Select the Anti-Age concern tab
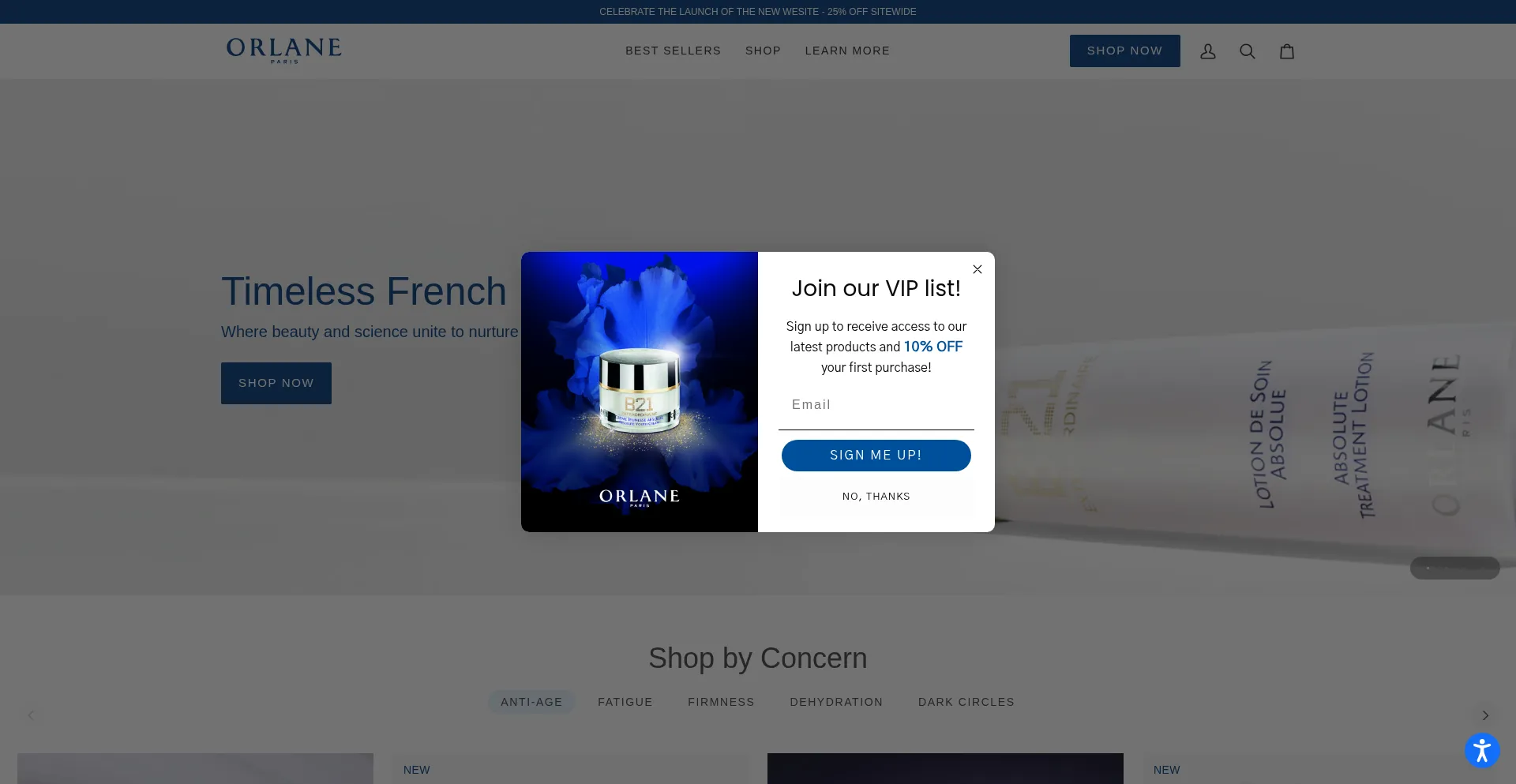This screenshot has width=1516, height=784. tap(531, 702)
